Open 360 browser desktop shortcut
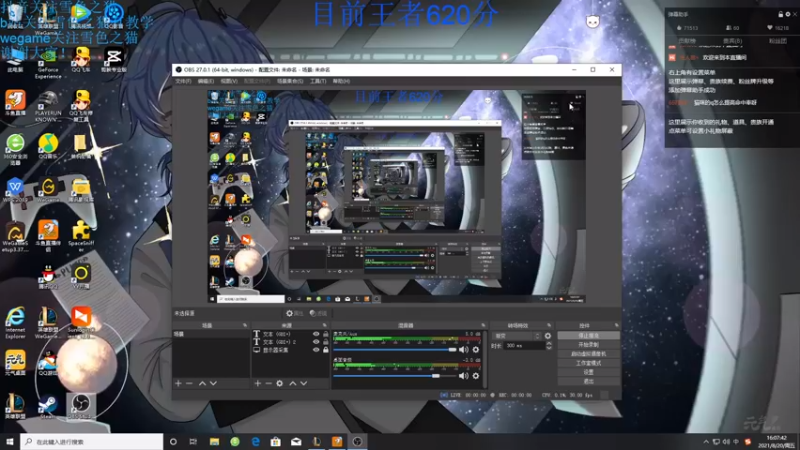The height and width of the screenshot is (450, 800). point(15,149)
